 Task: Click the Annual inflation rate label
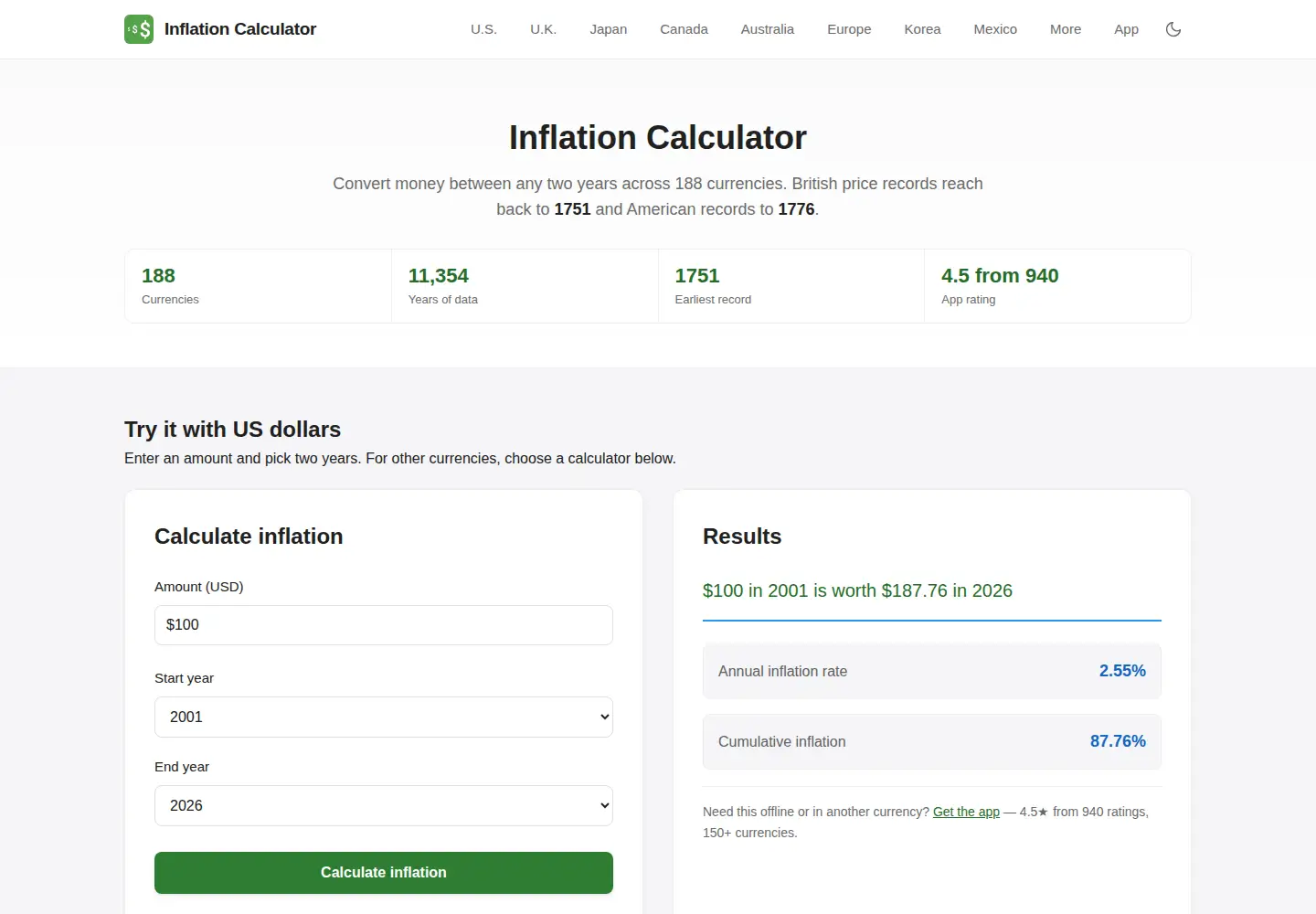(x=782, y=671)
